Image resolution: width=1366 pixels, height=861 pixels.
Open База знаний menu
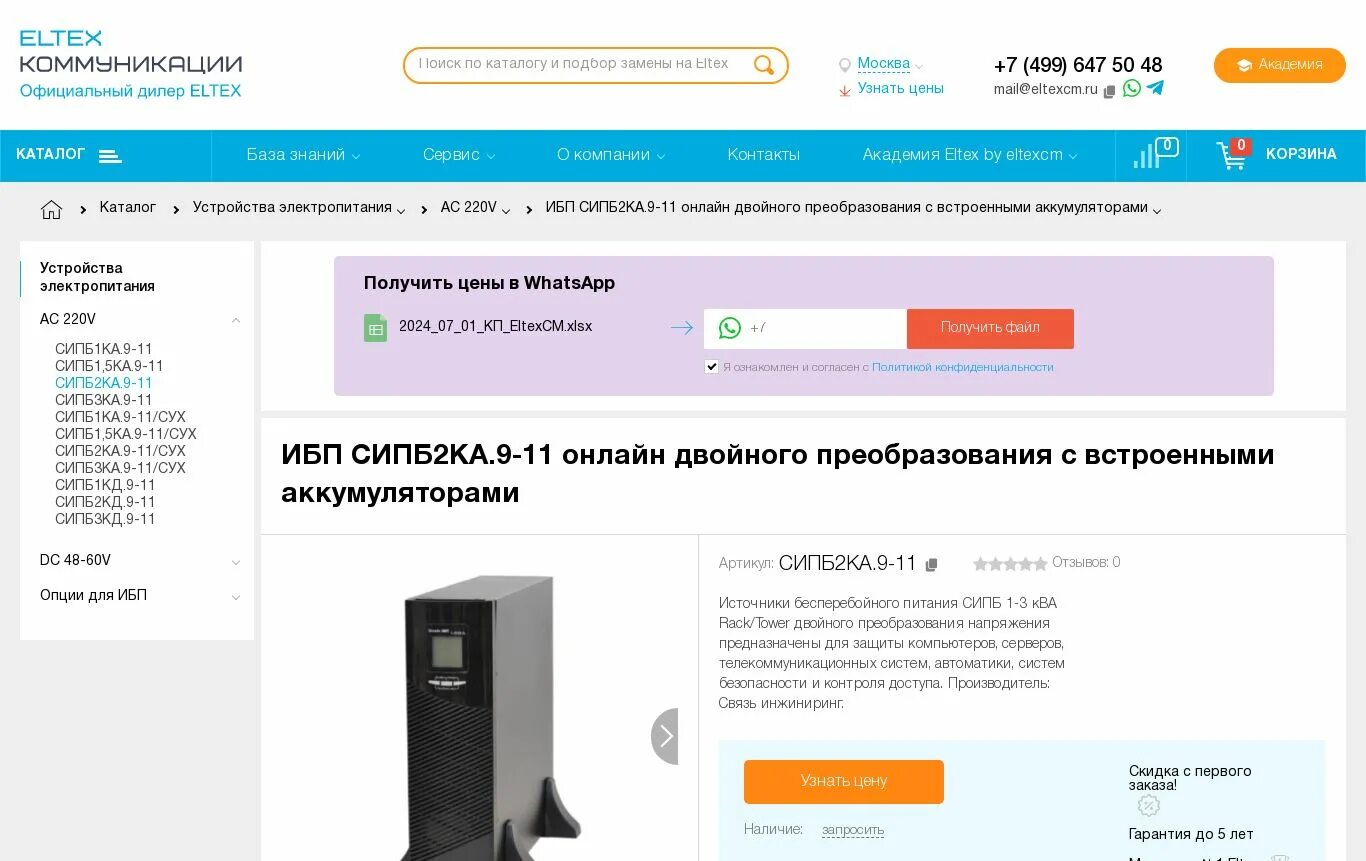click(x=303, y=155)
